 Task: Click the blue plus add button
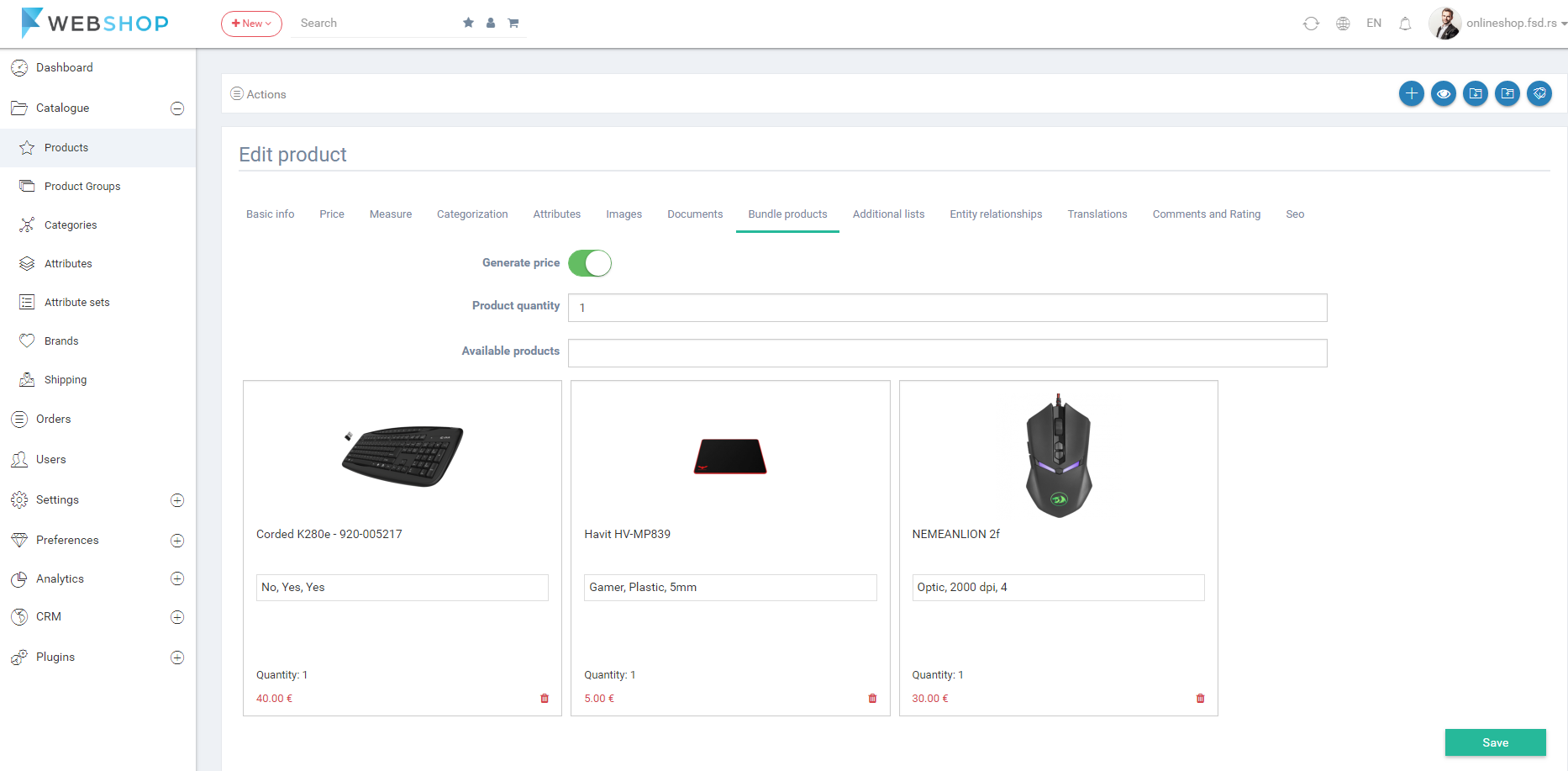pos(1412,93)
